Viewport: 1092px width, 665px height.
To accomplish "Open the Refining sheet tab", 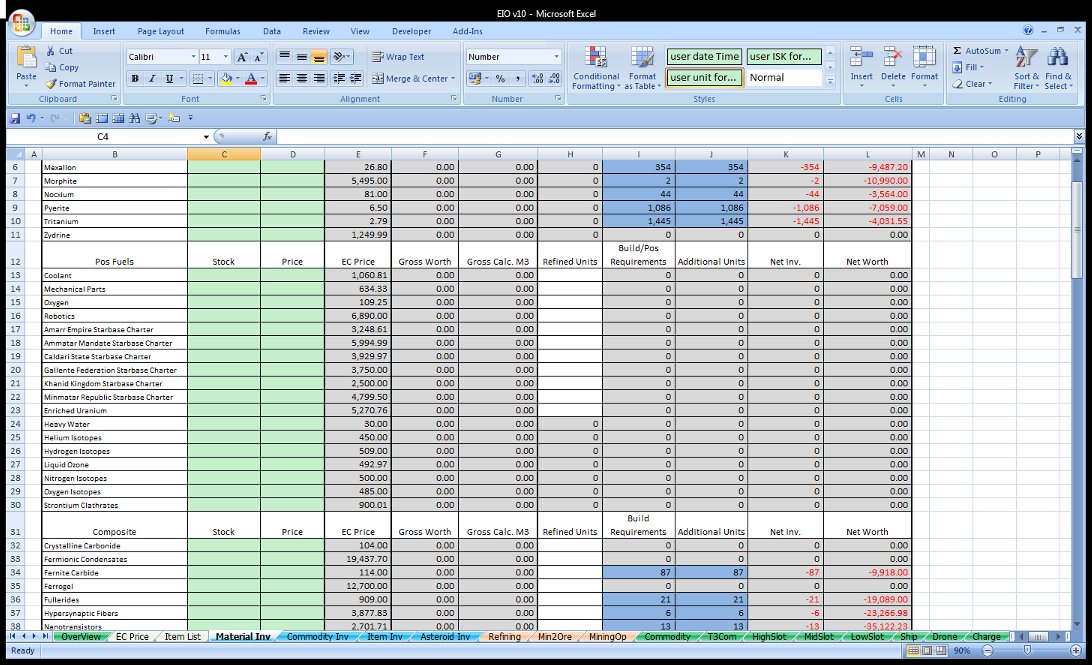I will [504, 636].
